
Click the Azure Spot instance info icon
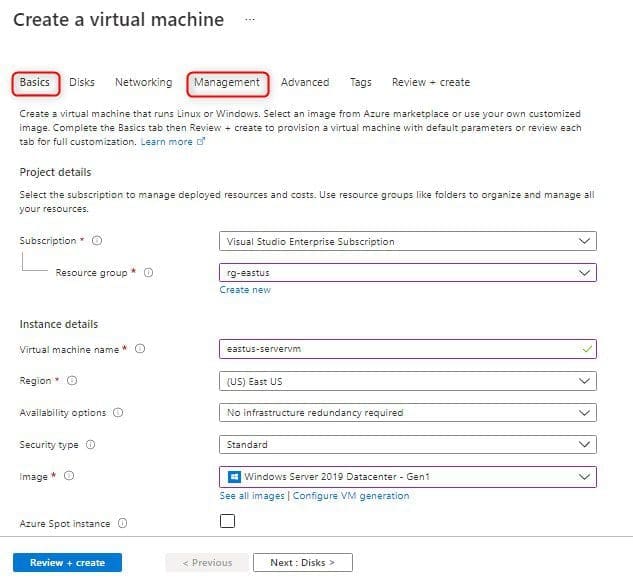pos(122,523)
